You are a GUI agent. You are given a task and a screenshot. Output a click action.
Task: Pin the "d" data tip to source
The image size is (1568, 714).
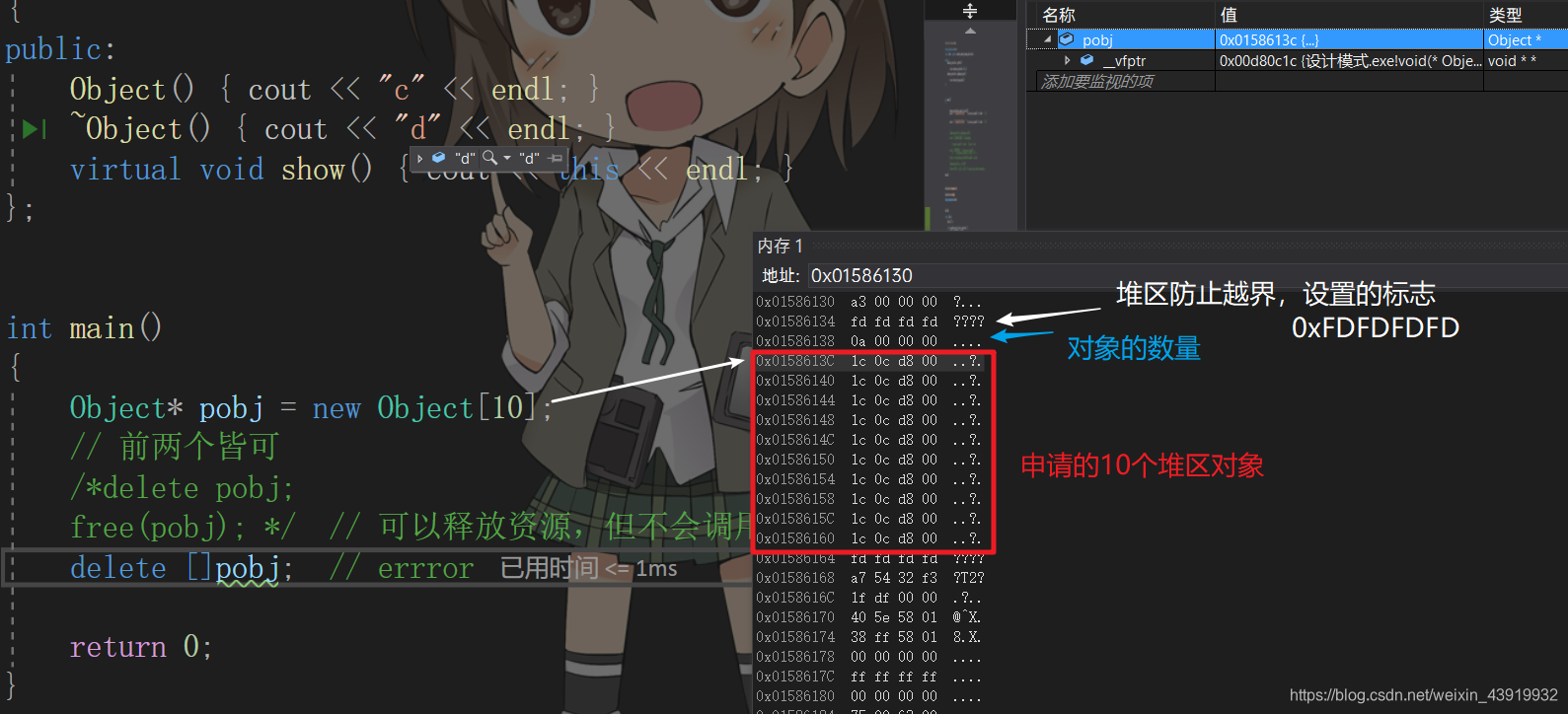[556, 158]
